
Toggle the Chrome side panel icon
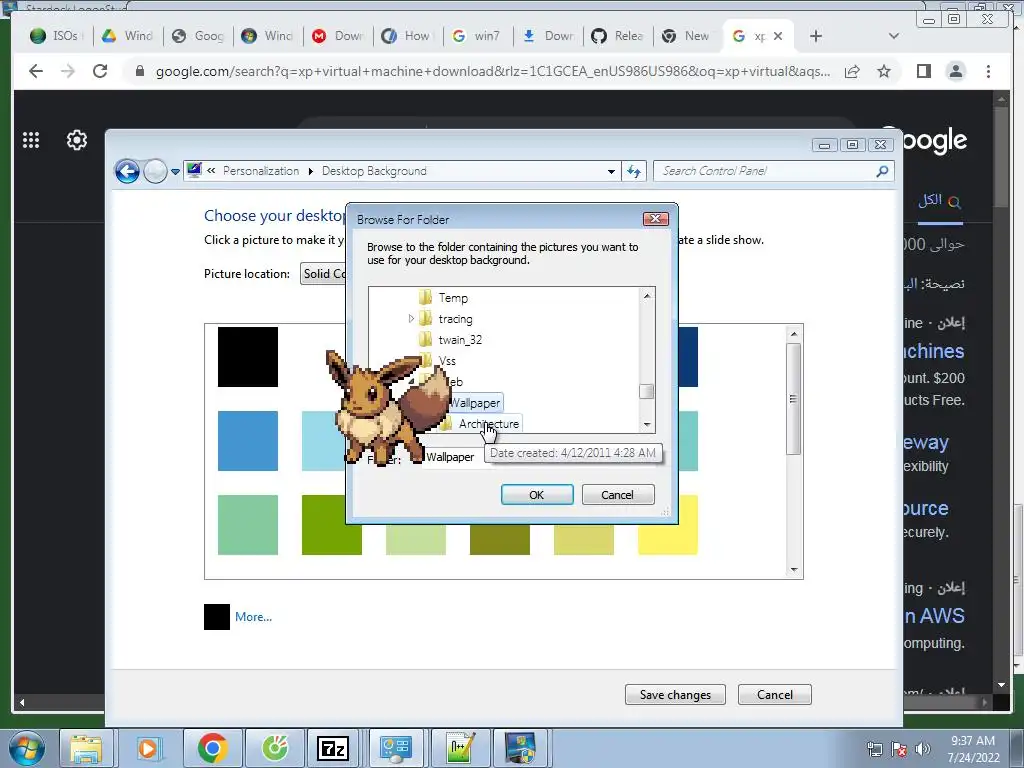click(923, 71)
